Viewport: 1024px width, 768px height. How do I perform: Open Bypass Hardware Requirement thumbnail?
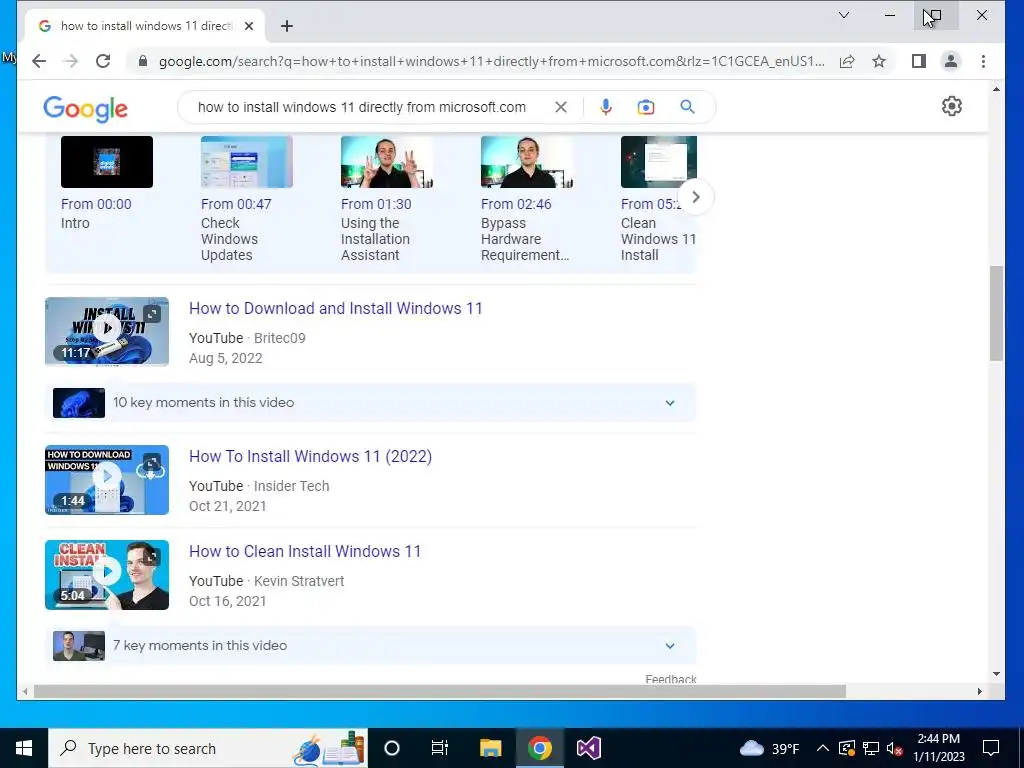526,162
